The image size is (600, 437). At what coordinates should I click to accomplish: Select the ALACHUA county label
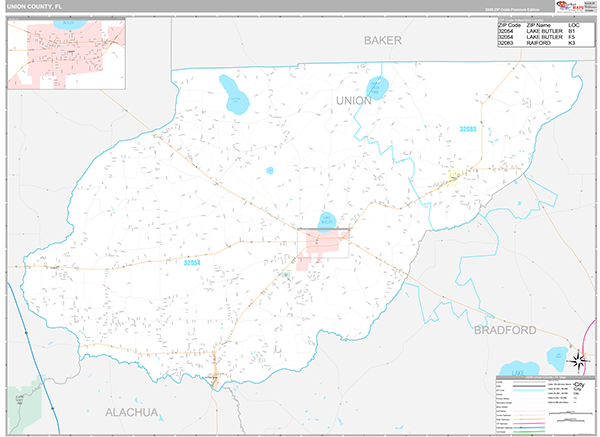(x=132, y=412)
